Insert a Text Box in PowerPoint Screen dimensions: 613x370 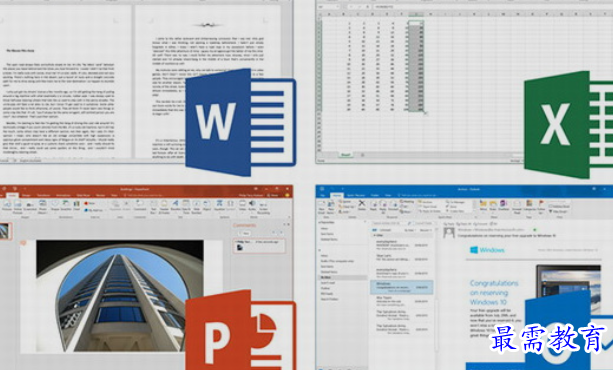pos(154,207)
